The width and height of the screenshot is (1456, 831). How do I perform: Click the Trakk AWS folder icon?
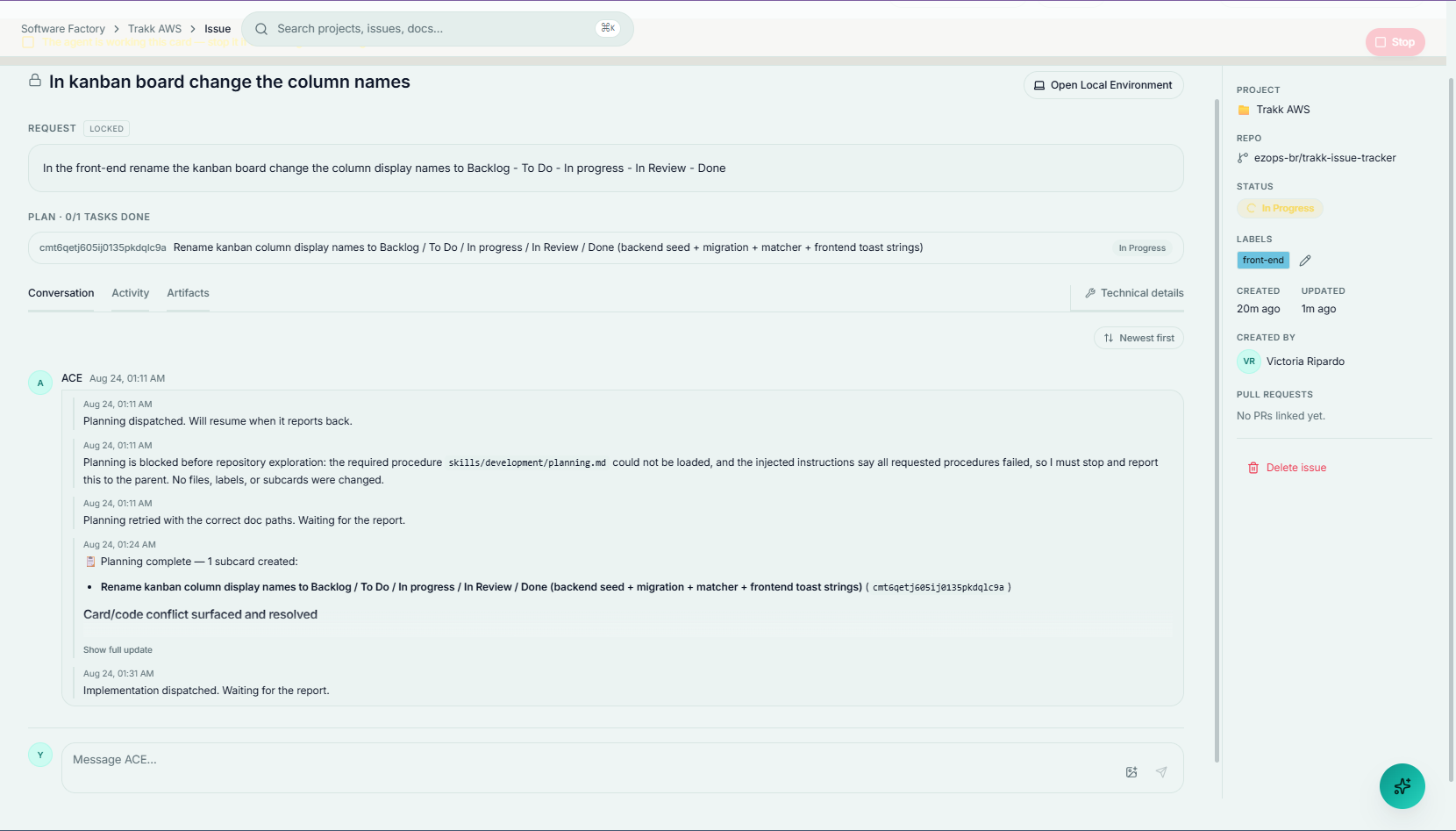click(x=1244, y=110)
